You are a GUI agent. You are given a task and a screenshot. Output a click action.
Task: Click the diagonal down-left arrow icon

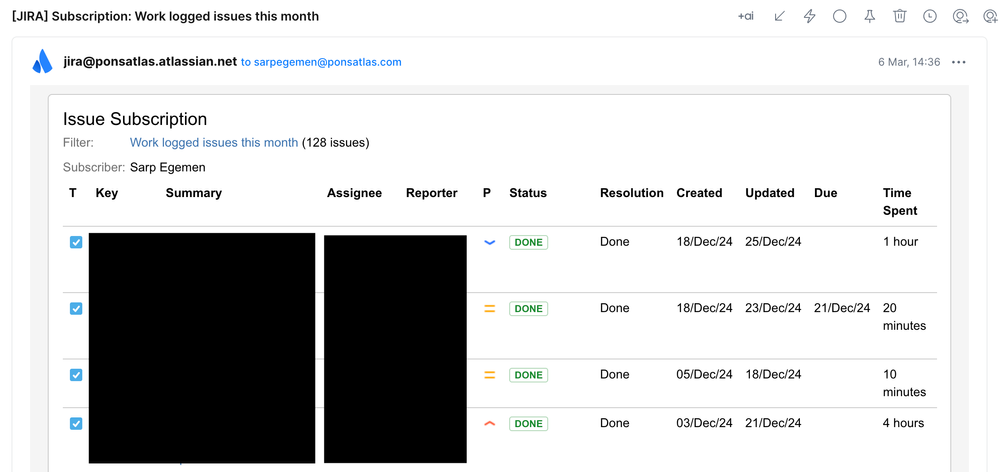(779, 17)
